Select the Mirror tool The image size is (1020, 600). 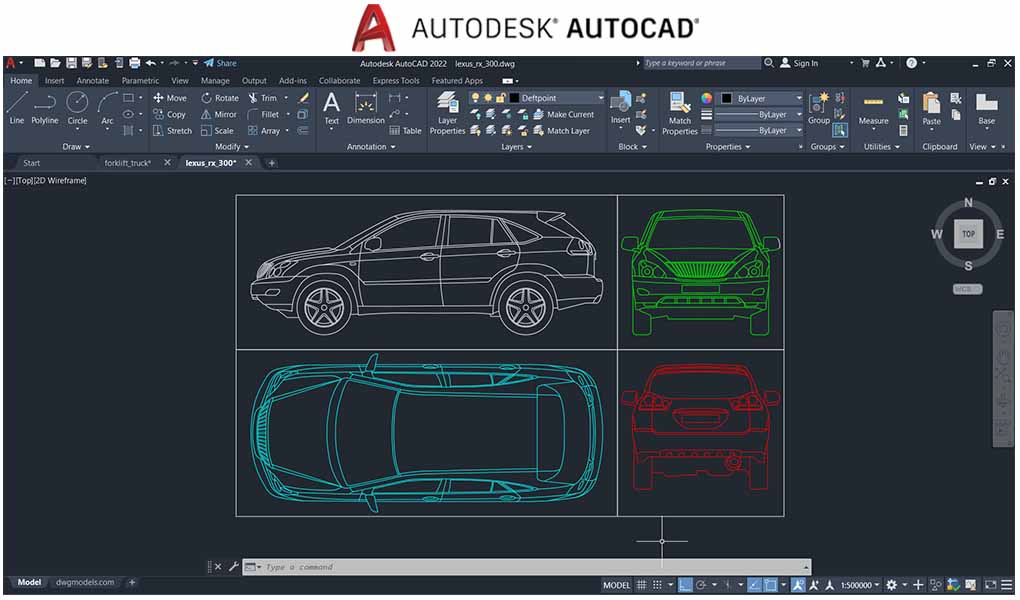pos(219,114)
